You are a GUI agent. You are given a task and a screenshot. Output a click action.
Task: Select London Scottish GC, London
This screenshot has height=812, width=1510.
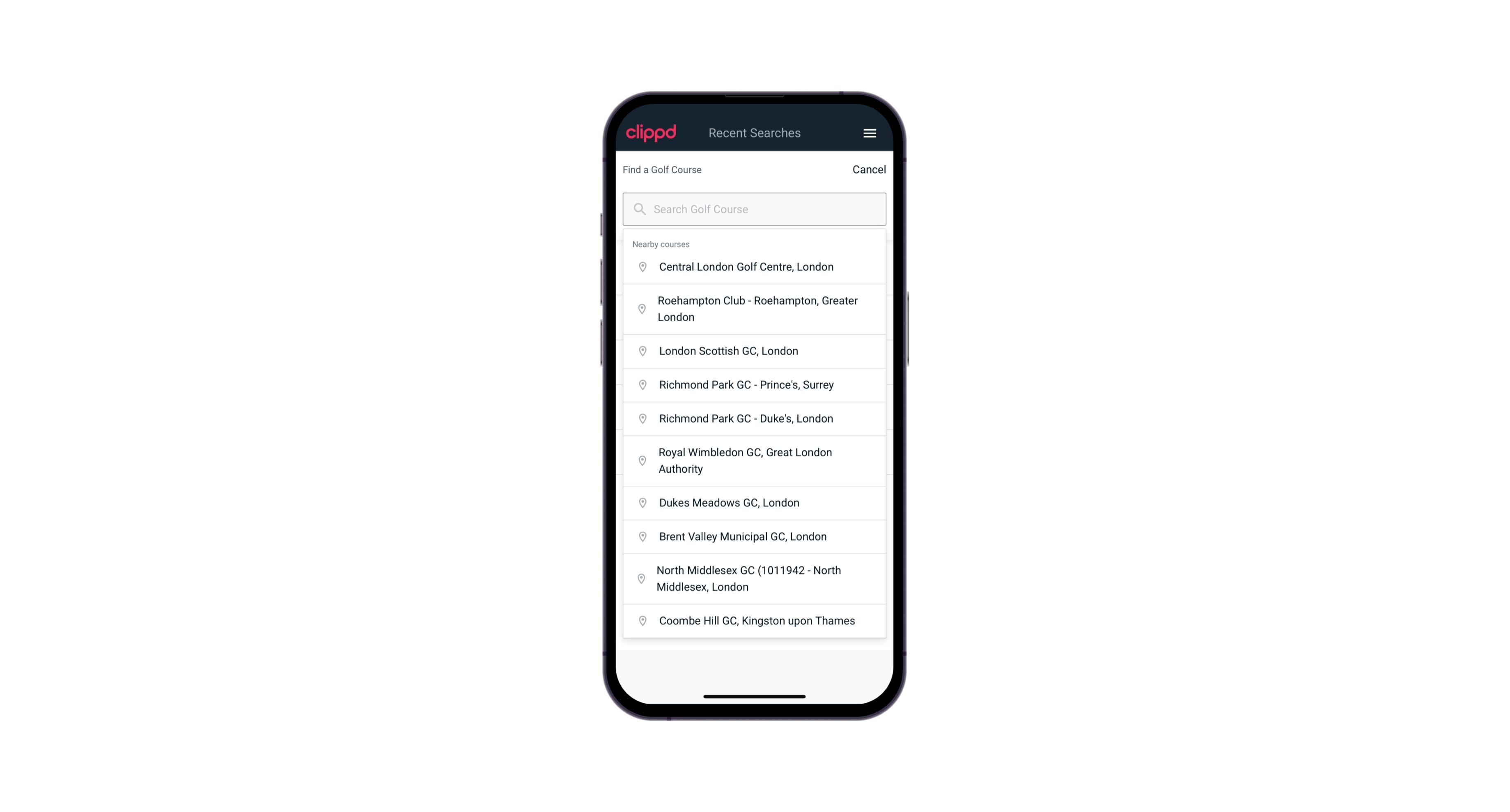[754, 351]
